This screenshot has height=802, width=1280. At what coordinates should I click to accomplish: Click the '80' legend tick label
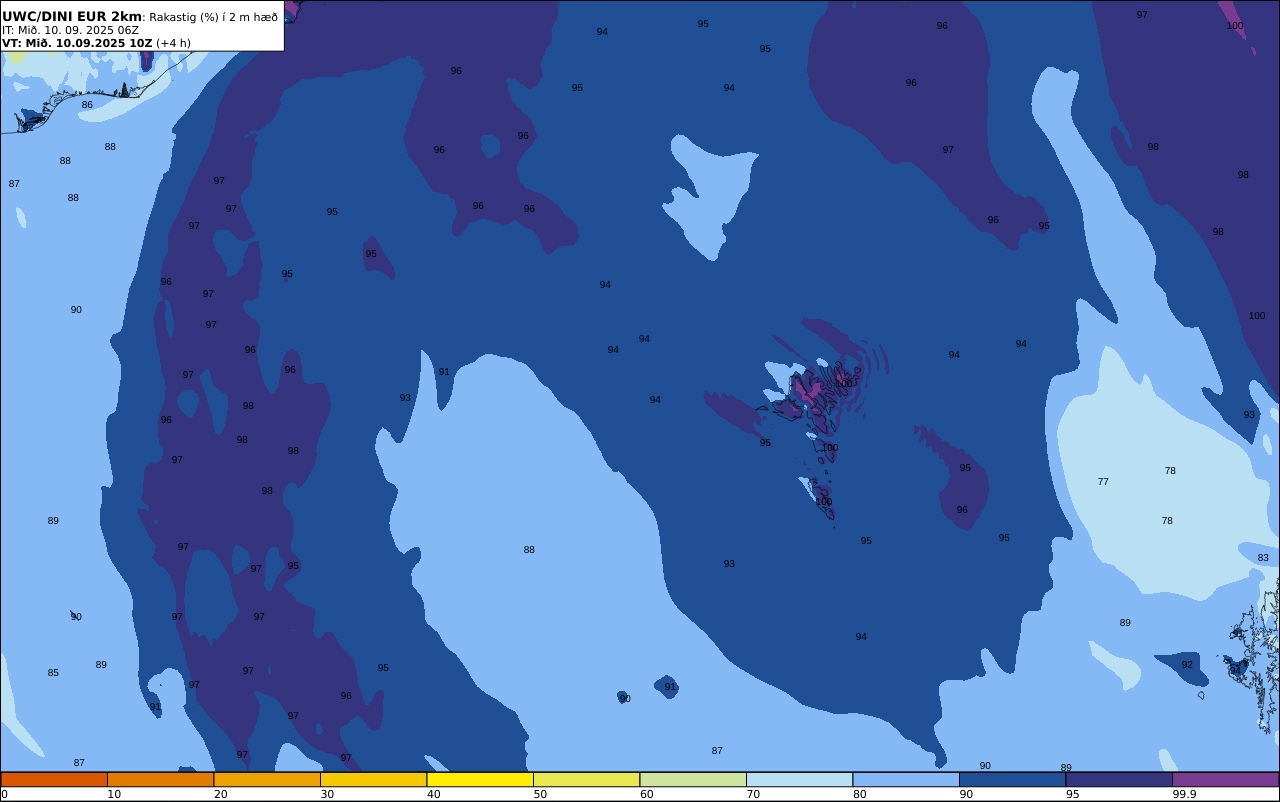859,794
